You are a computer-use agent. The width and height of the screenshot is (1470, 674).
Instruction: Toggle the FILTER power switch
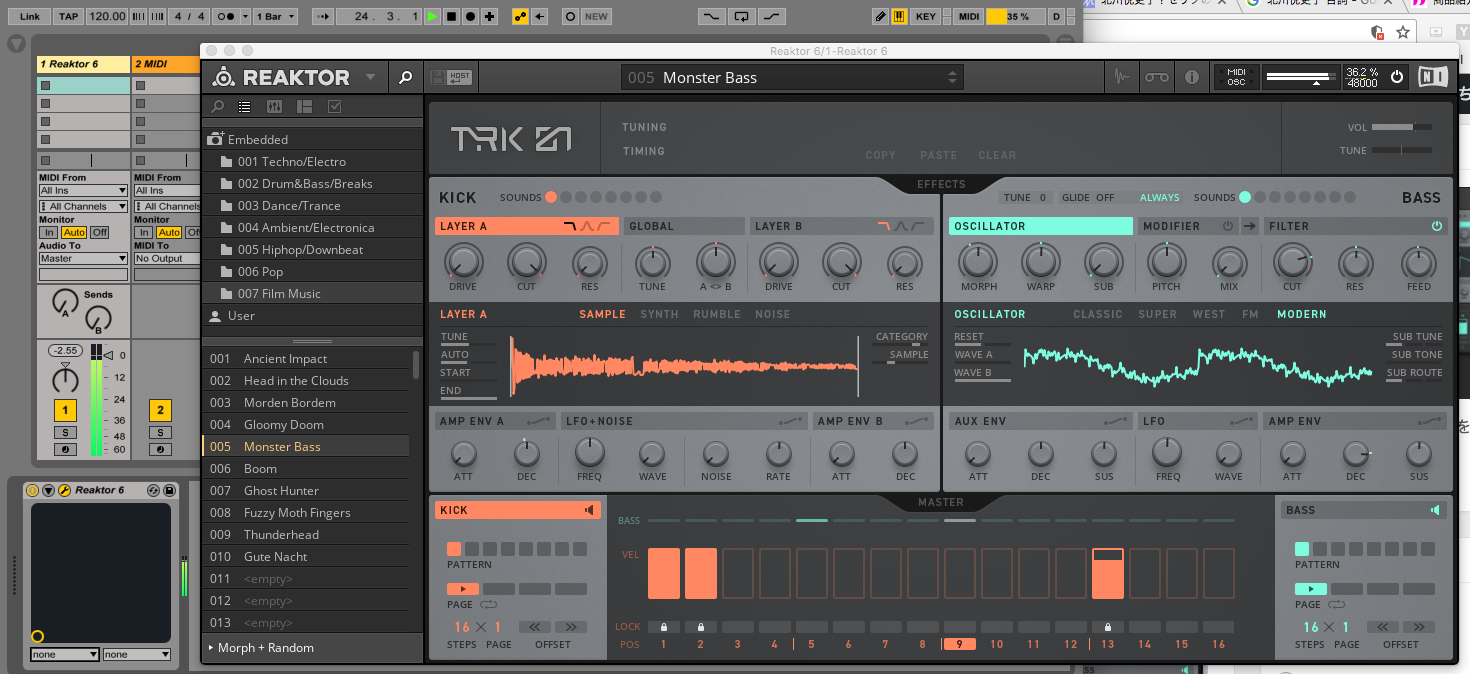click(1437, 226)
